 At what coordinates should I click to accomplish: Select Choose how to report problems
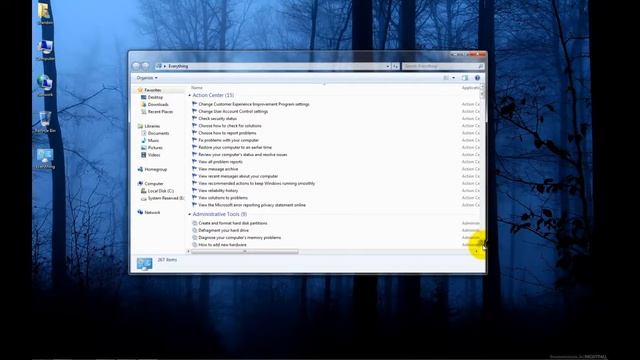point(227,133)
